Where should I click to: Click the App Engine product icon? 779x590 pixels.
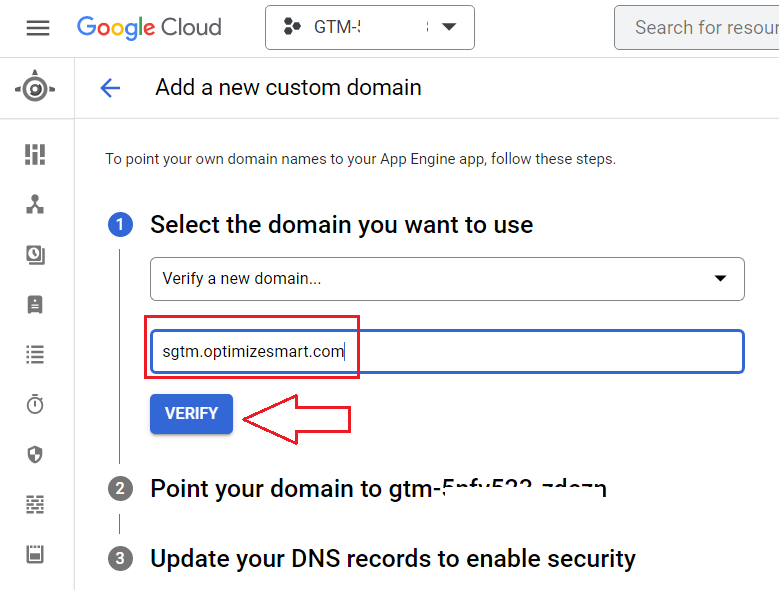point(36,88)
